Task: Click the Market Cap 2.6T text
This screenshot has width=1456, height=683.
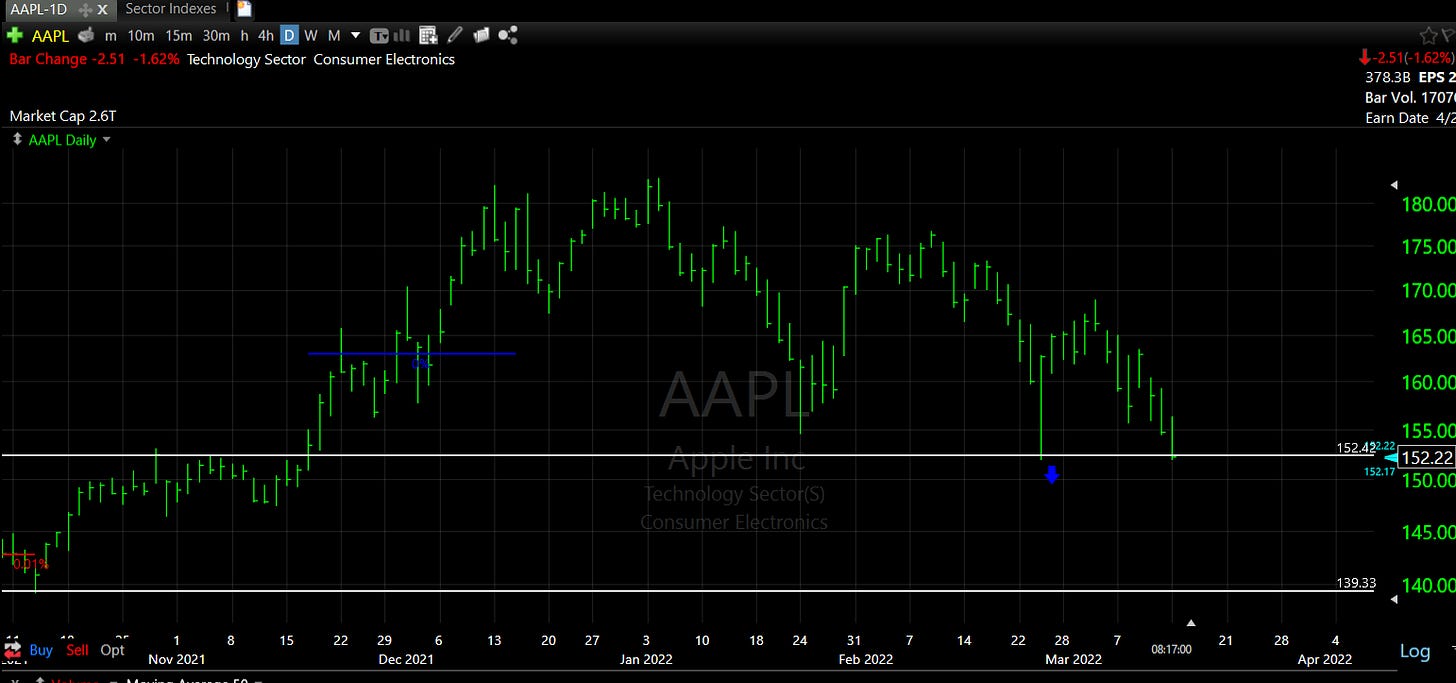Action: 63,116
